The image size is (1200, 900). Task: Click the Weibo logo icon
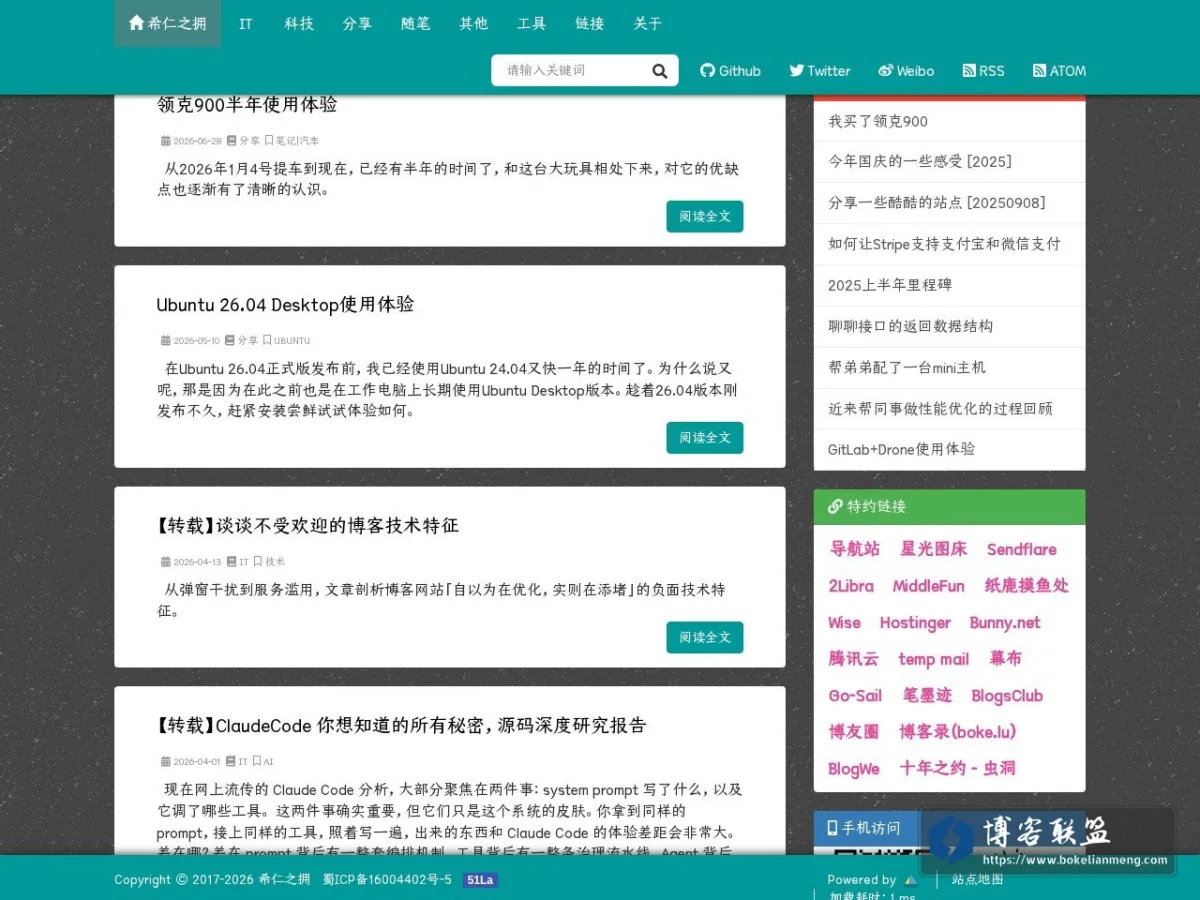tap(885, 71)
